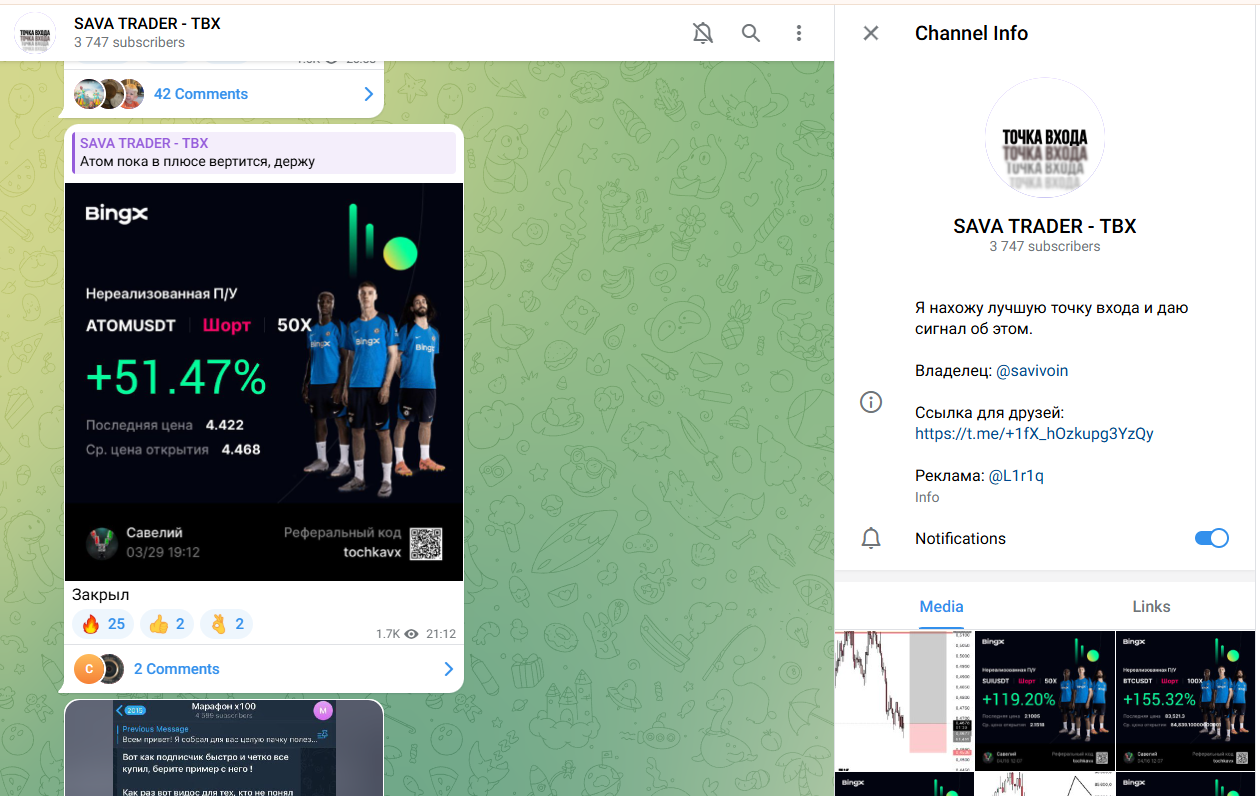Open the SUIUSDT +119.20% media thumbnail
This screenshot has height=796, width=1260.
pyautogui.click(x=1045, y=700)
